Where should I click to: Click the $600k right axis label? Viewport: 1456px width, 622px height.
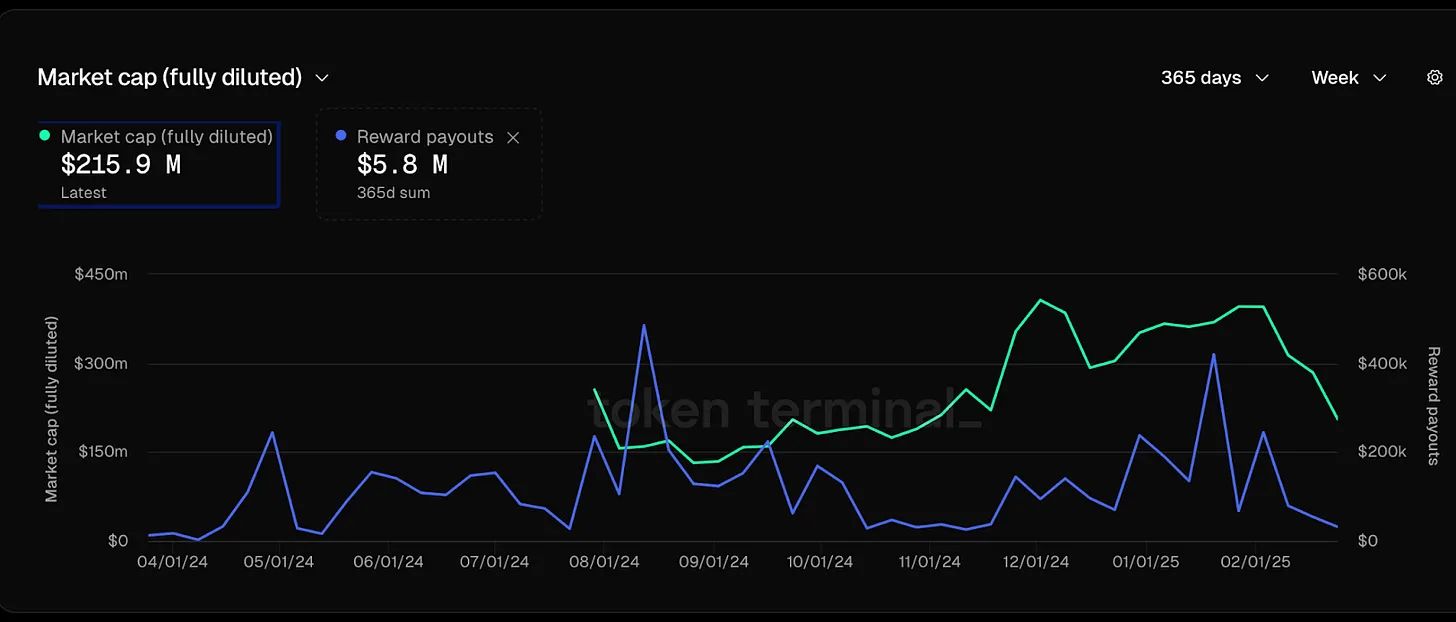(x=1382, y=274)
